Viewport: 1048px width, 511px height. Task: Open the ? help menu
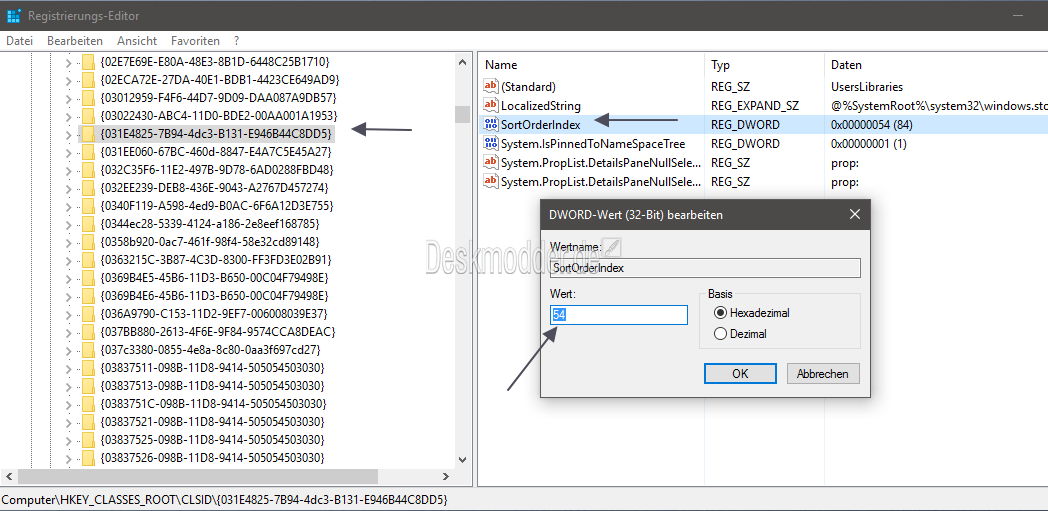click(x=237, y=41)
